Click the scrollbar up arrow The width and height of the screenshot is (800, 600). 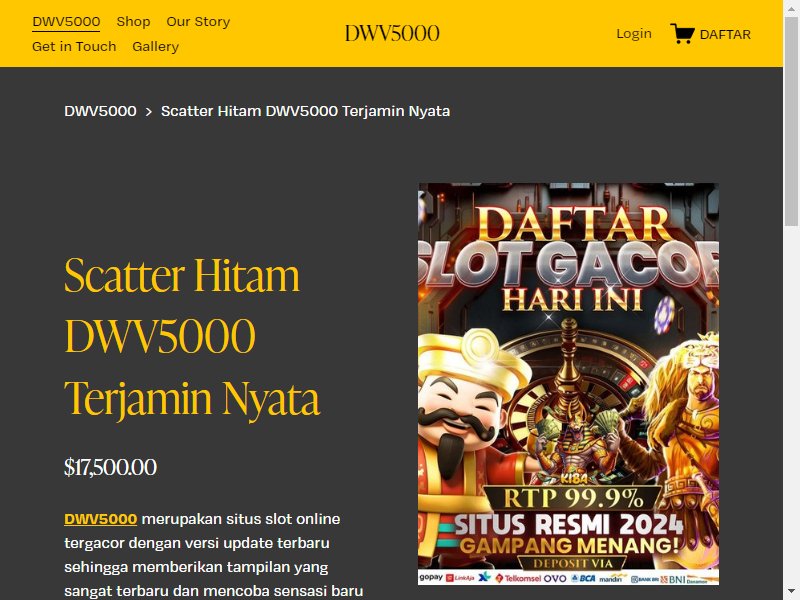[791, 8]
